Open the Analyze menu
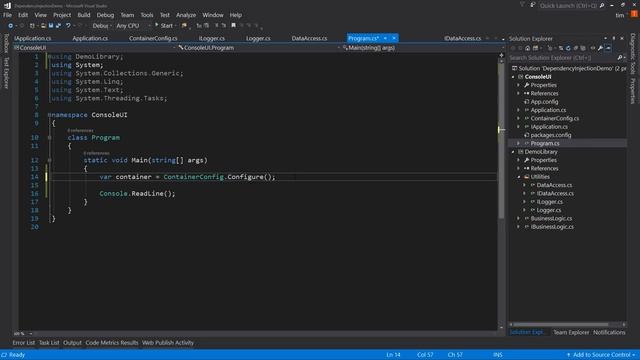This screenshot has width=640, height=360. tap(186, 15)
